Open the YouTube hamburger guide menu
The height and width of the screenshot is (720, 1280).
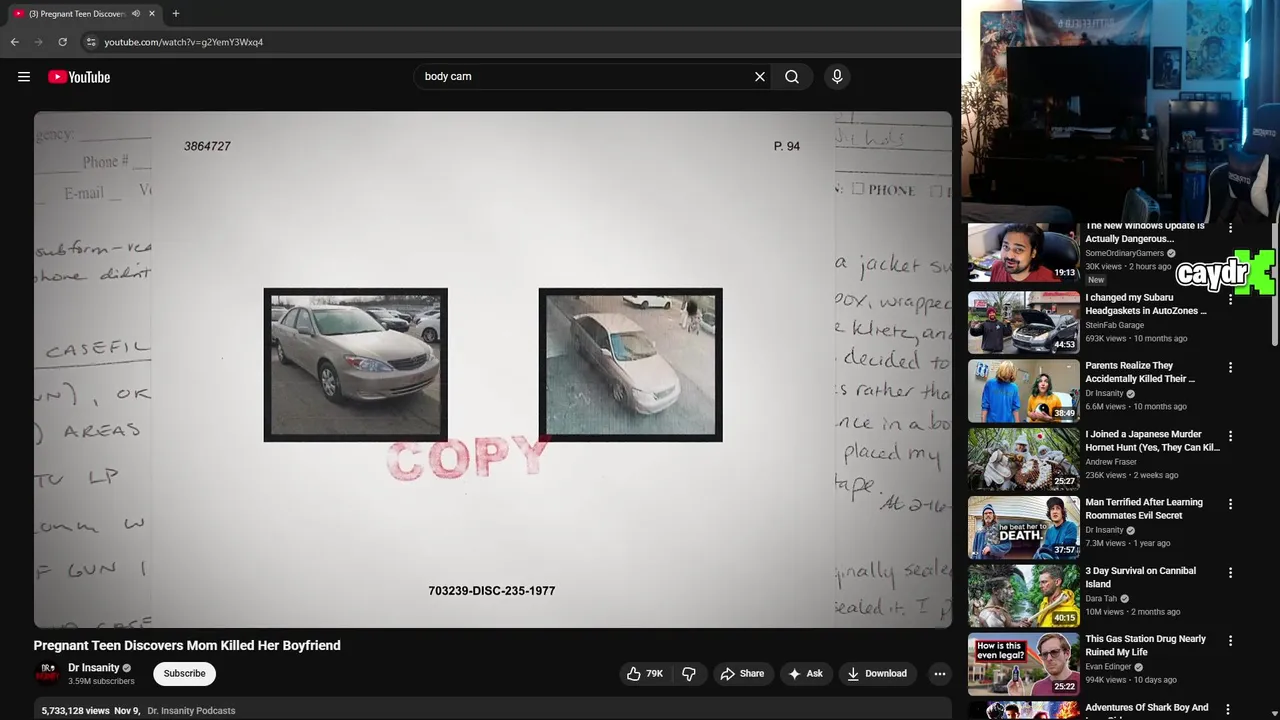coord(24,77)
